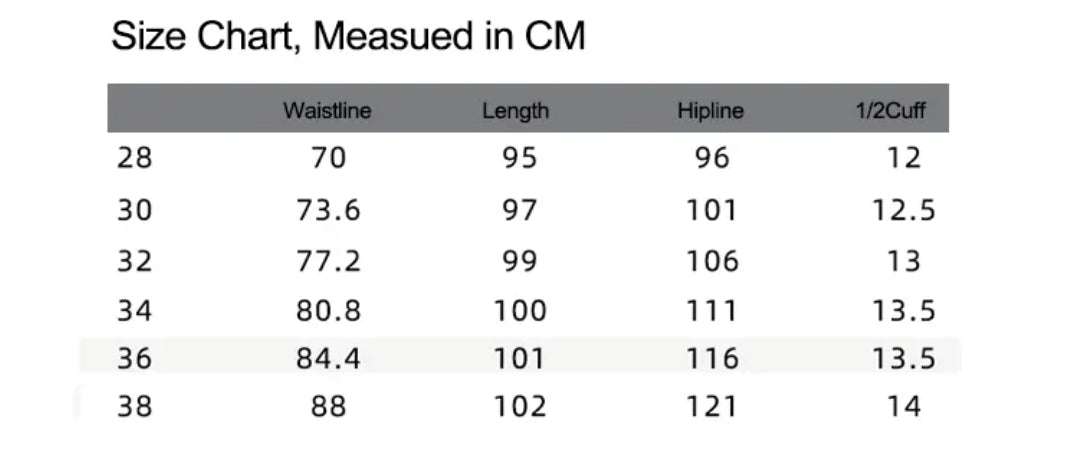Click the Waistline column header
Viewport: 1080px width, 454px height.
coord(327,111)
